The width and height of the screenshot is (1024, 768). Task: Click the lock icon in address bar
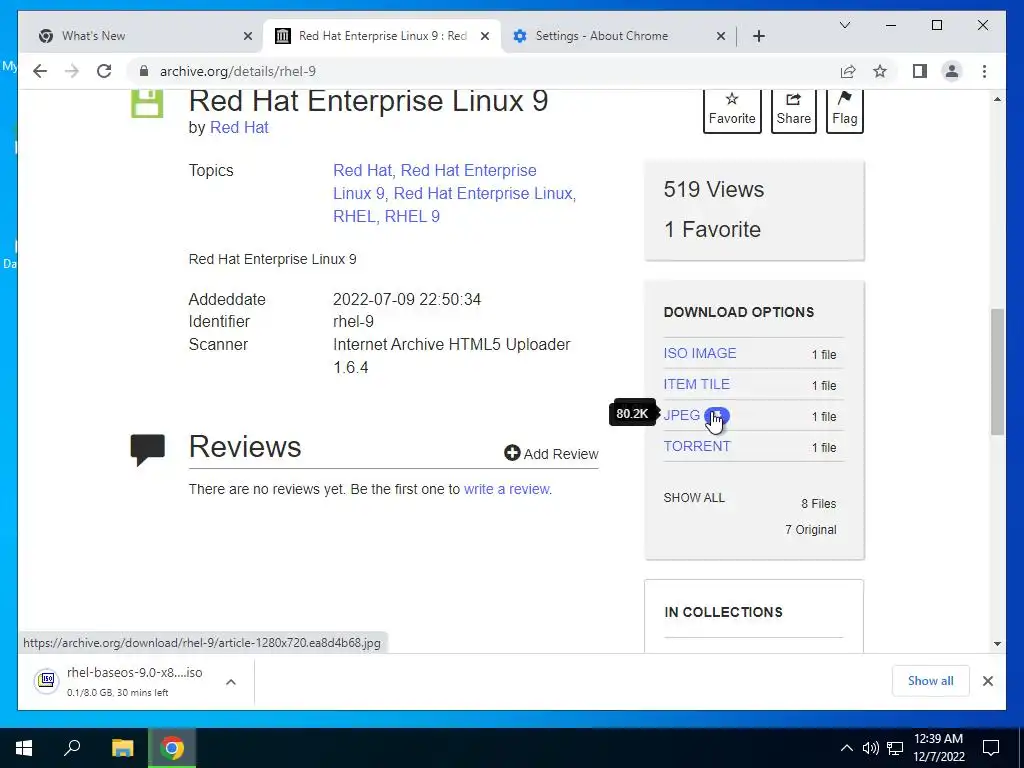pyautogui.click(x=144, y=71)
